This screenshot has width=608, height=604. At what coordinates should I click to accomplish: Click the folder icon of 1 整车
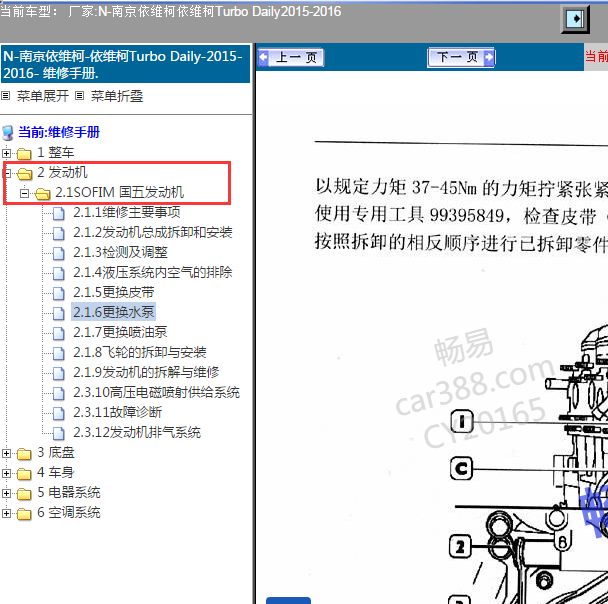[24, 154]
